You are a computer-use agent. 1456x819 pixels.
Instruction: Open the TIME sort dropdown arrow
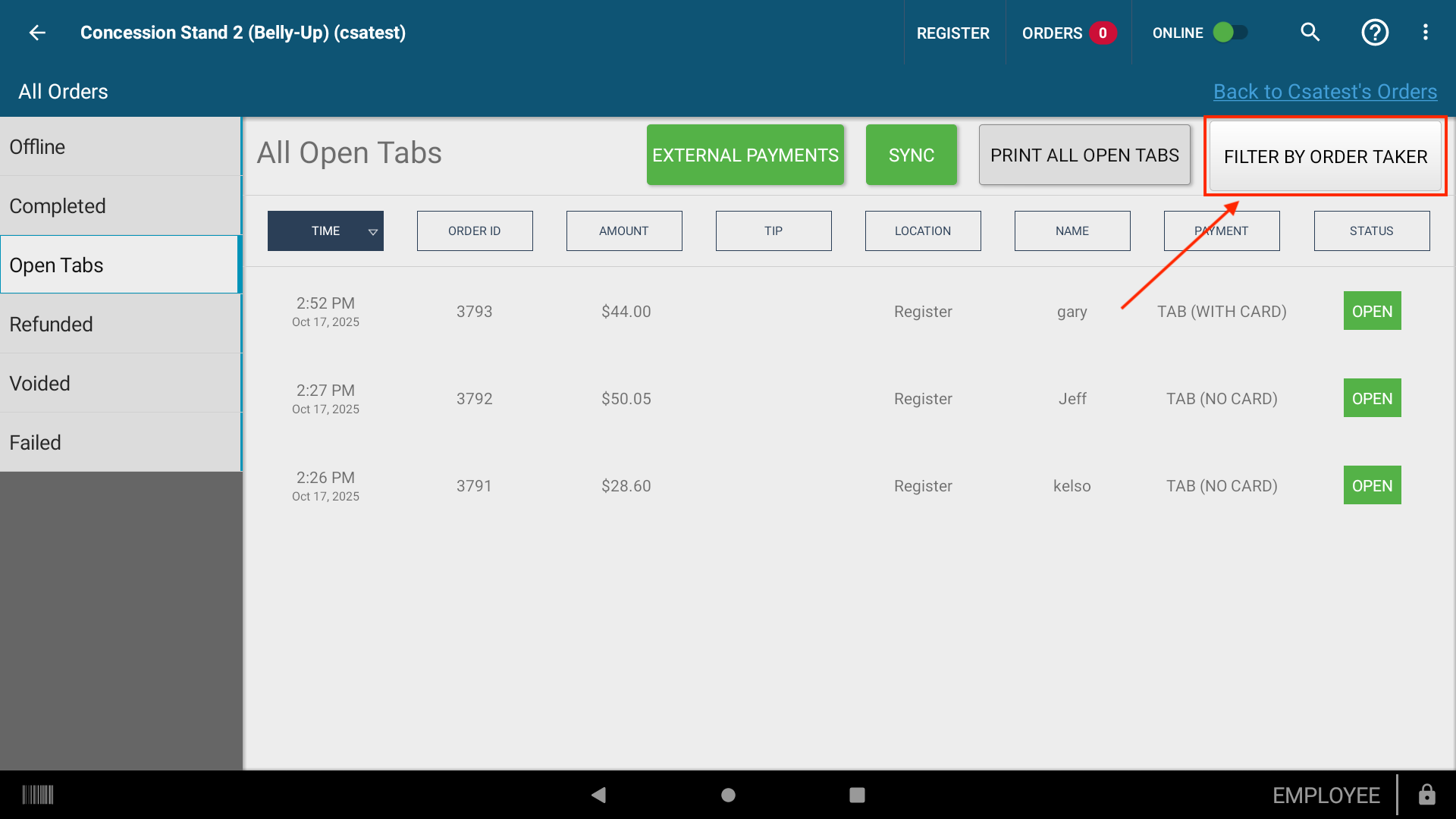pos(372,232)
